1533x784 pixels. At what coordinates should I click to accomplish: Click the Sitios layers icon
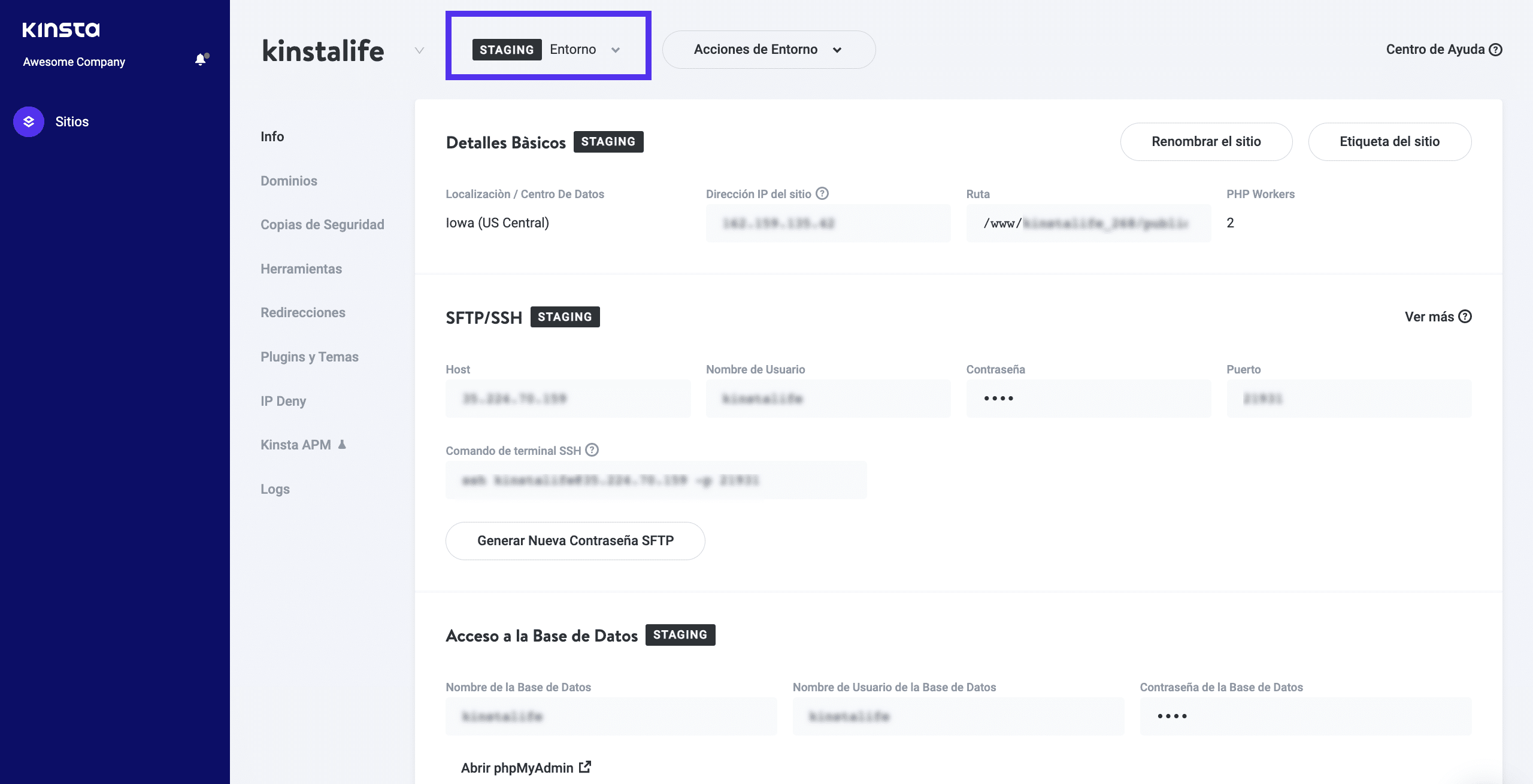pyautogui.click(x=29, y=121)
